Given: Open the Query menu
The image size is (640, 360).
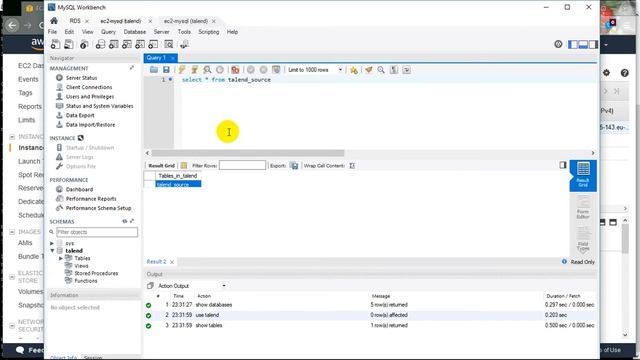Looking at the screenshot, I should (x=108, y=32).
